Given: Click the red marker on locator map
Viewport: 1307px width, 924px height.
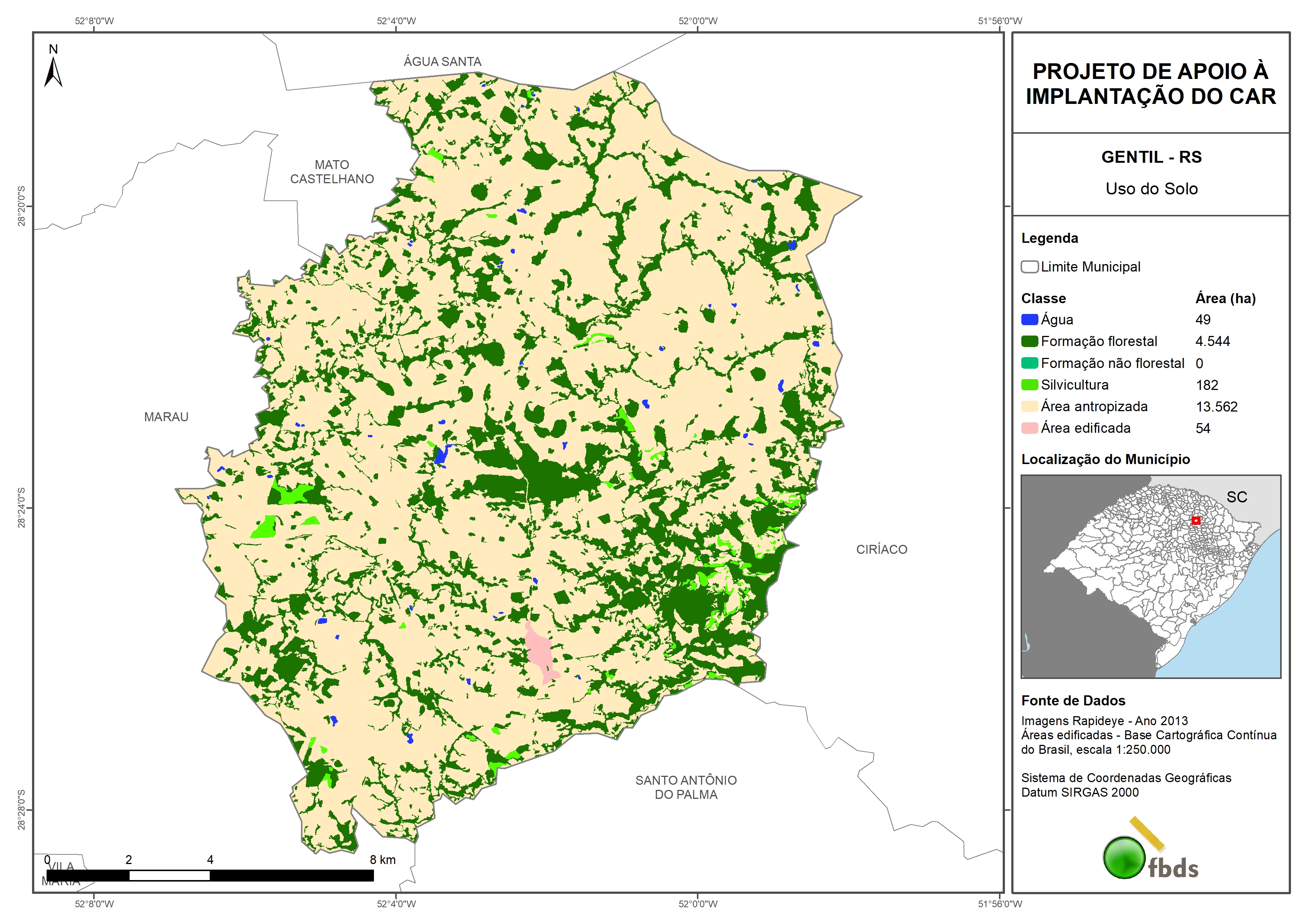Looking at the screenshot, I should [x=1195, y=520].
